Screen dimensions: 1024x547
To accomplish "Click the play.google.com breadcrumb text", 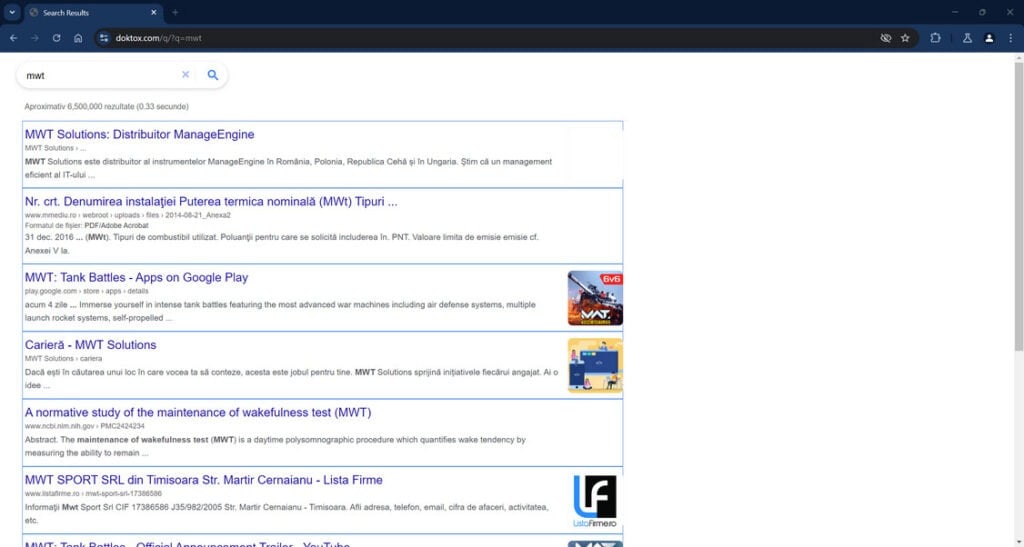I will [x=86, y=291].
